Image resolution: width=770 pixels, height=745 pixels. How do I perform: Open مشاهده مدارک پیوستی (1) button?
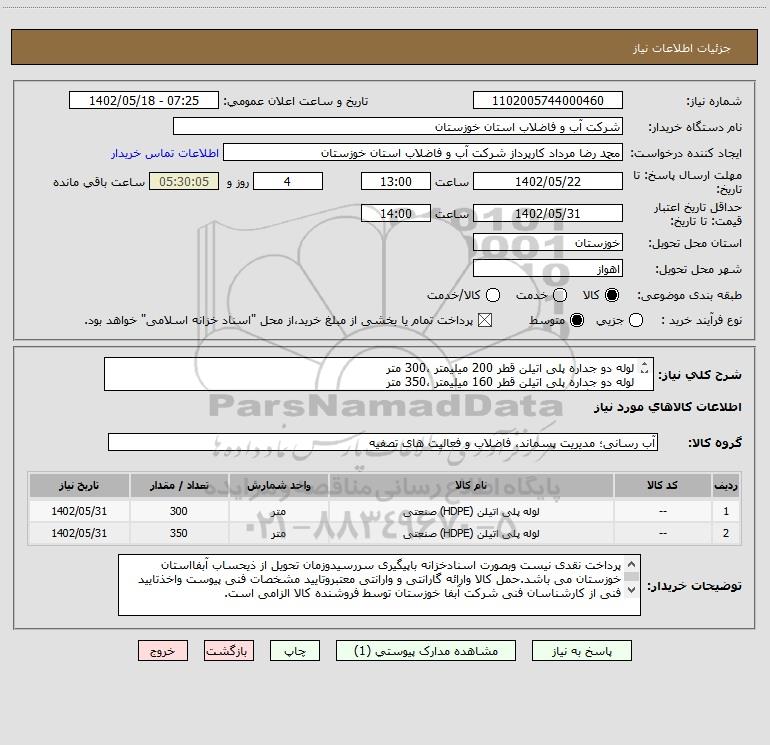pos(426,651)
